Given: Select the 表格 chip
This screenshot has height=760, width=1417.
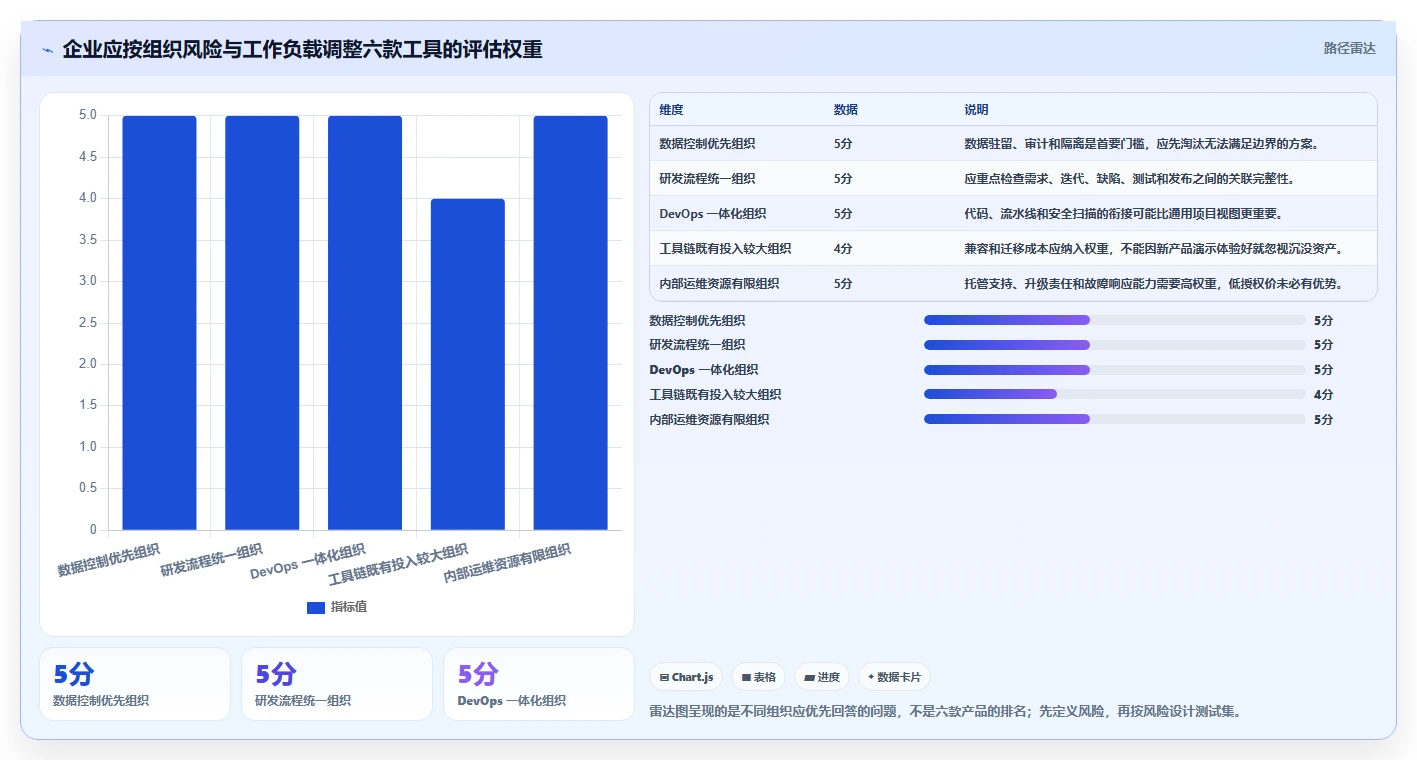Looking at the screenshot, I should [760, 677].
